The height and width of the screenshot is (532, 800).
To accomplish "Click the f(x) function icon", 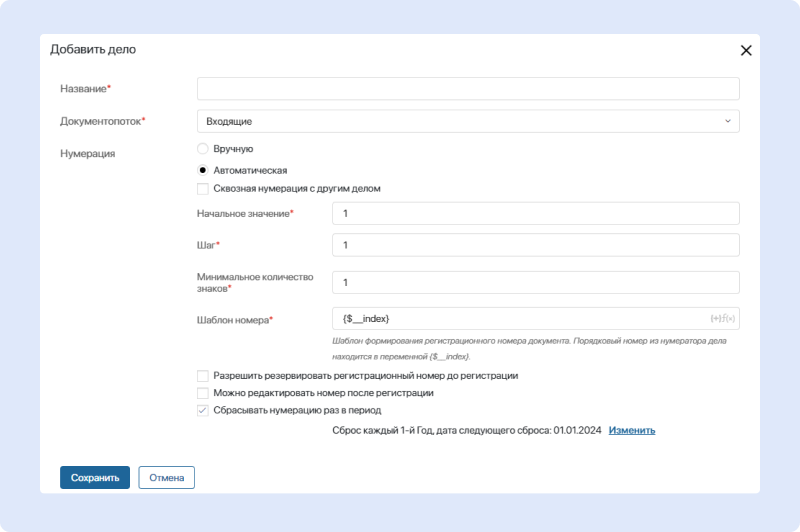I will [x=728, y=318].
